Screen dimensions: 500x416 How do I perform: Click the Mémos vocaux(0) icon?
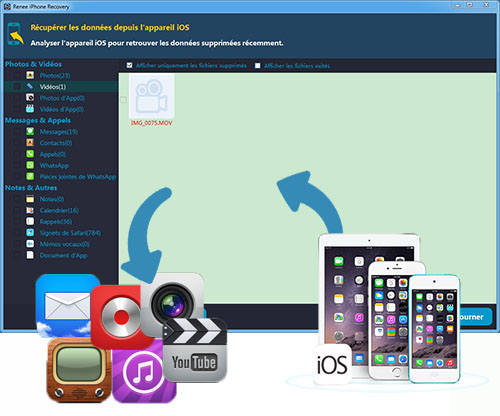coord(30,244)
